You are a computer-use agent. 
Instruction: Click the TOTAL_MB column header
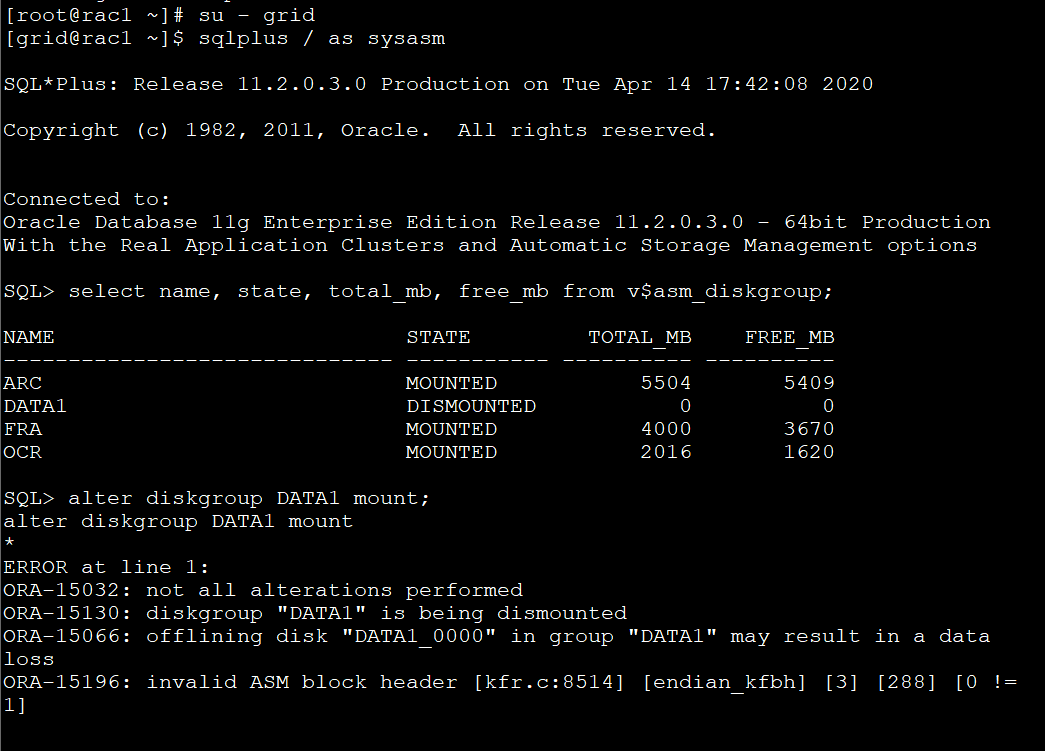(640, 337)
